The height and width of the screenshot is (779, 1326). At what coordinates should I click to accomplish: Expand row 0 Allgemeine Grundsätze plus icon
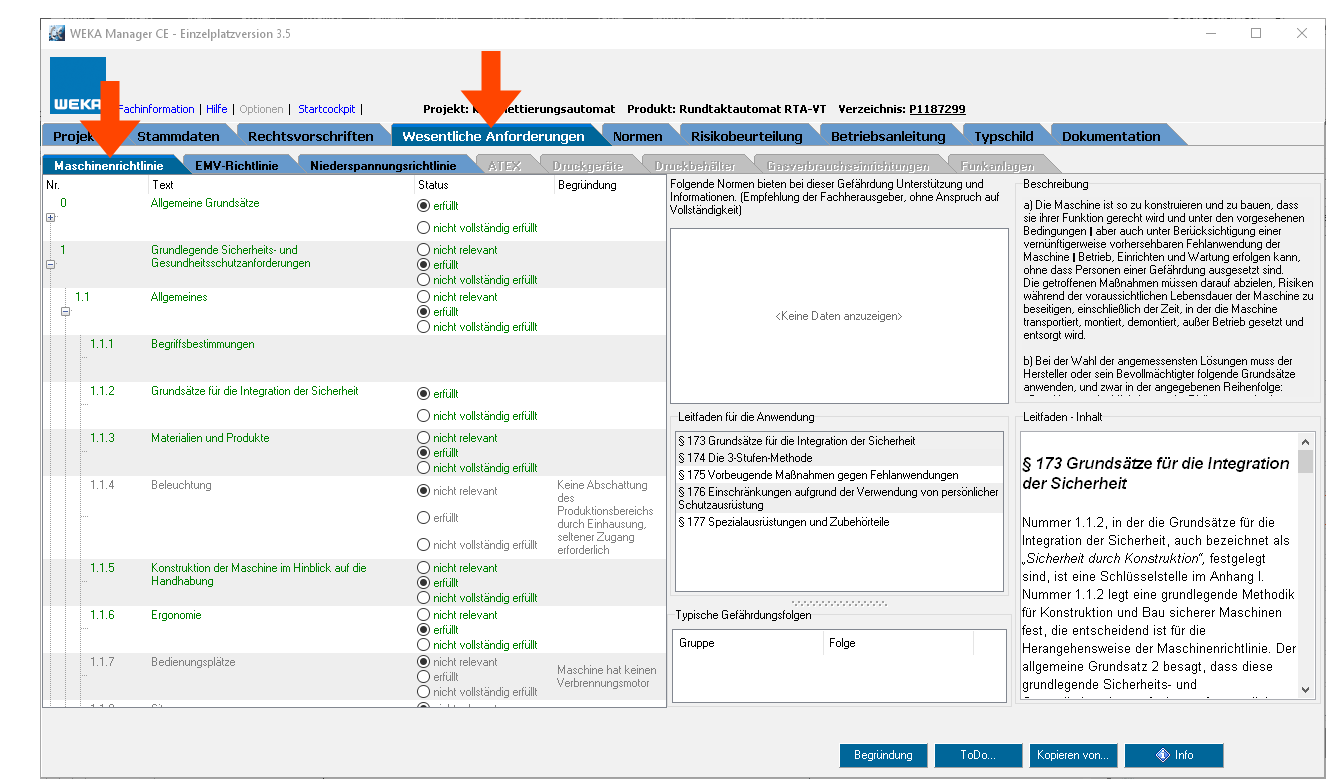(x=50, y=218)
